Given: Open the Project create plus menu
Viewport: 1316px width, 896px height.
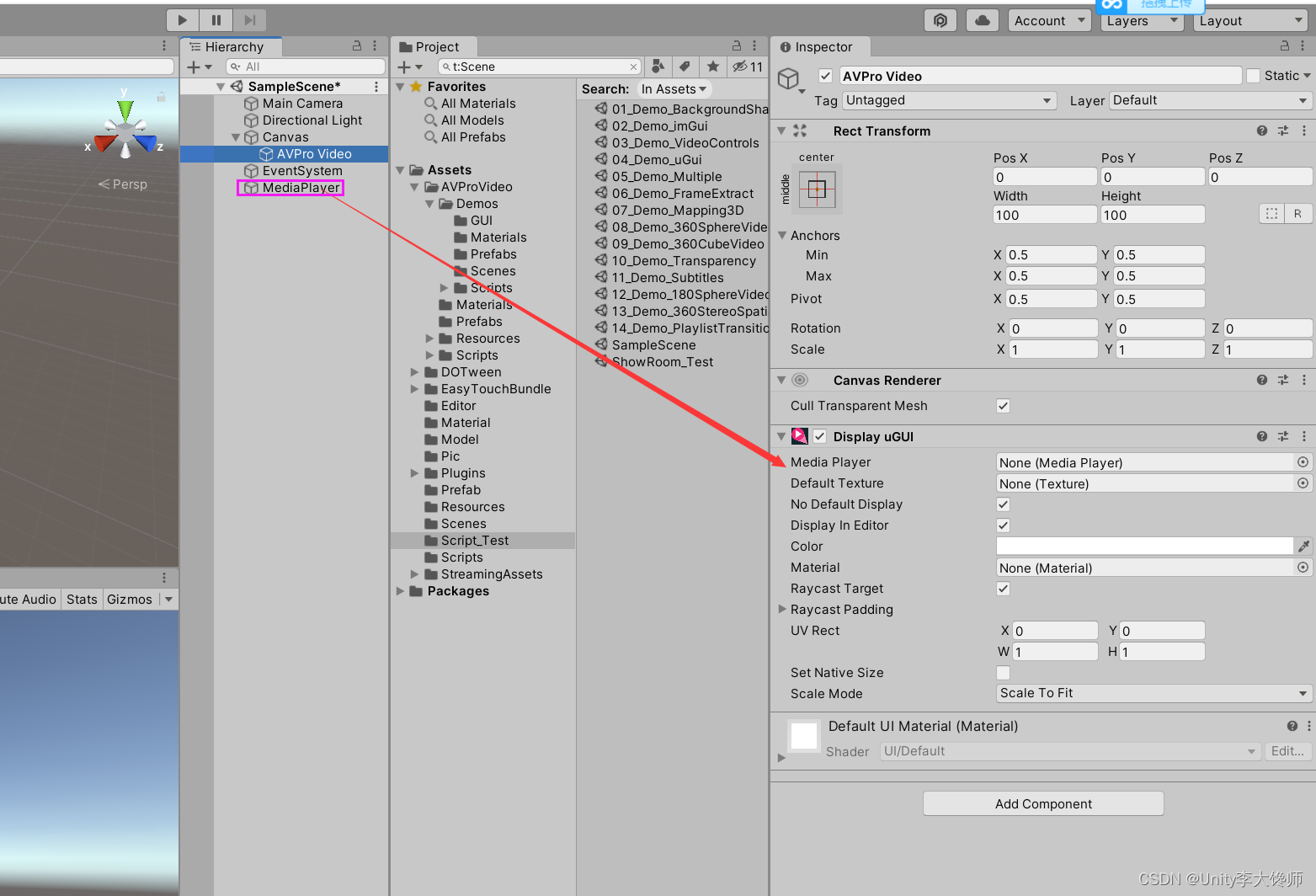Looking at the screenshot, I should pos(409,67).
